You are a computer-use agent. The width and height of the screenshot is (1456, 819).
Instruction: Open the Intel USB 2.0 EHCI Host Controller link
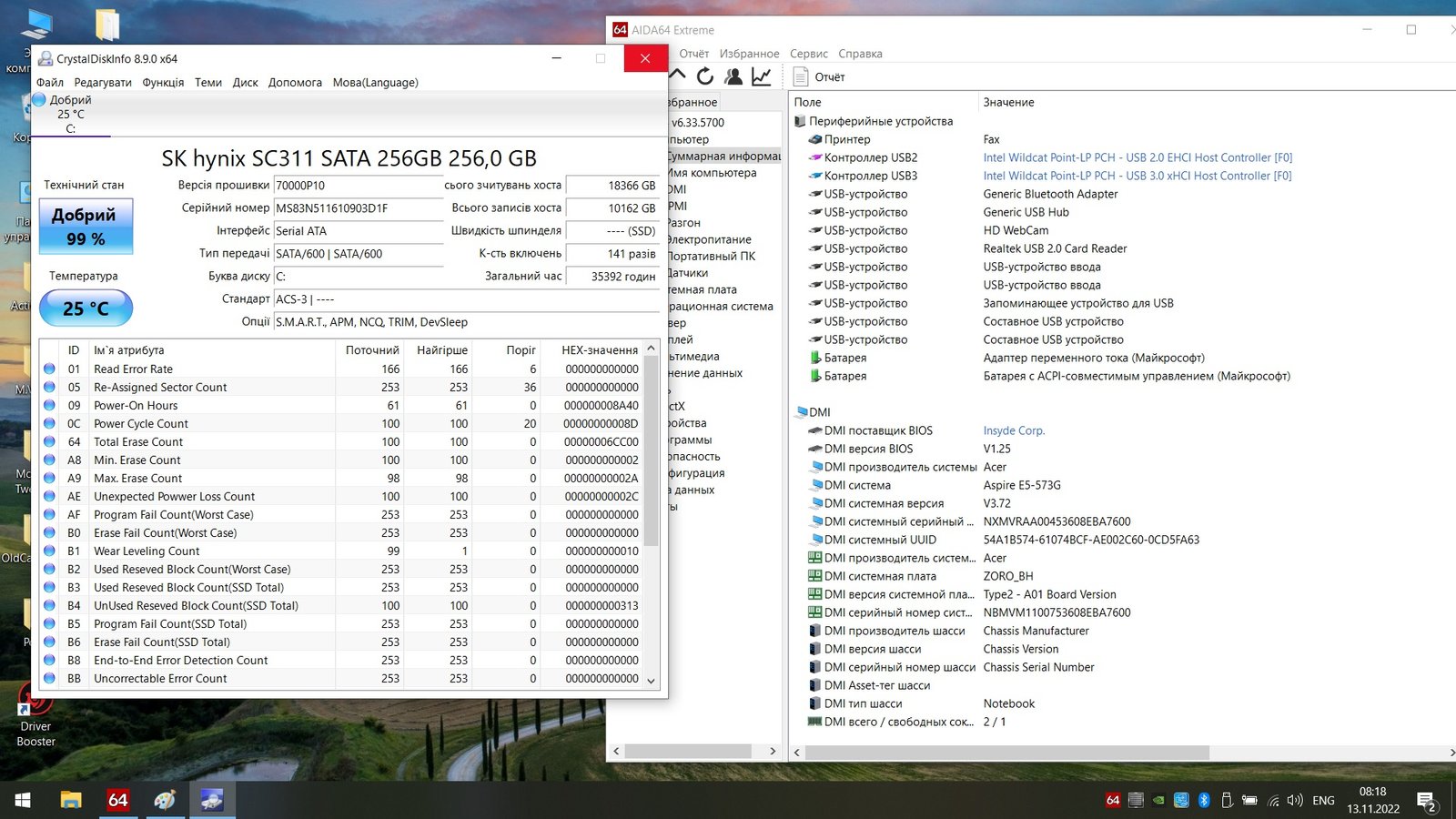1137,157
